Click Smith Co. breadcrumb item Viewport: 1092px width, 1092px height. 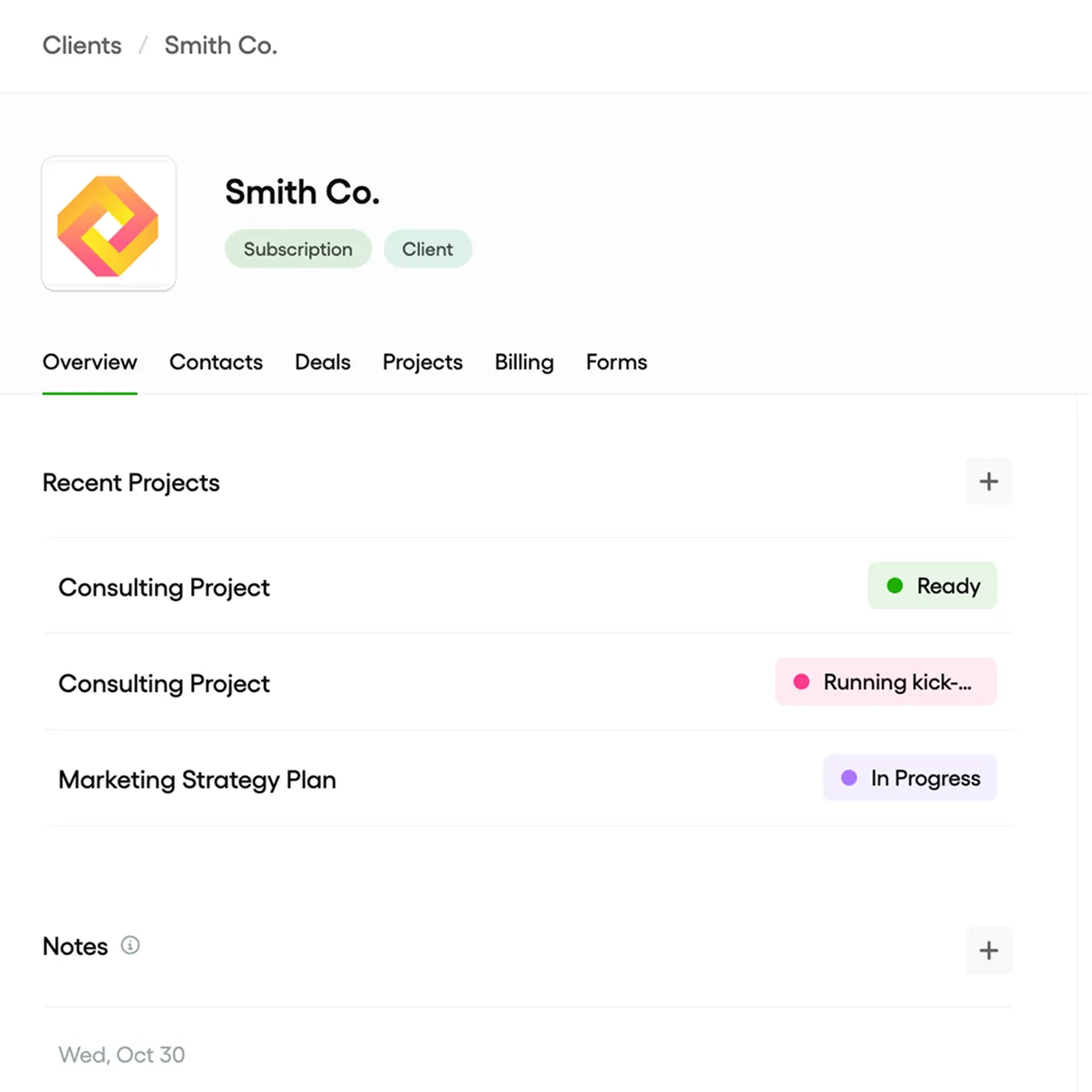point(221,46)
